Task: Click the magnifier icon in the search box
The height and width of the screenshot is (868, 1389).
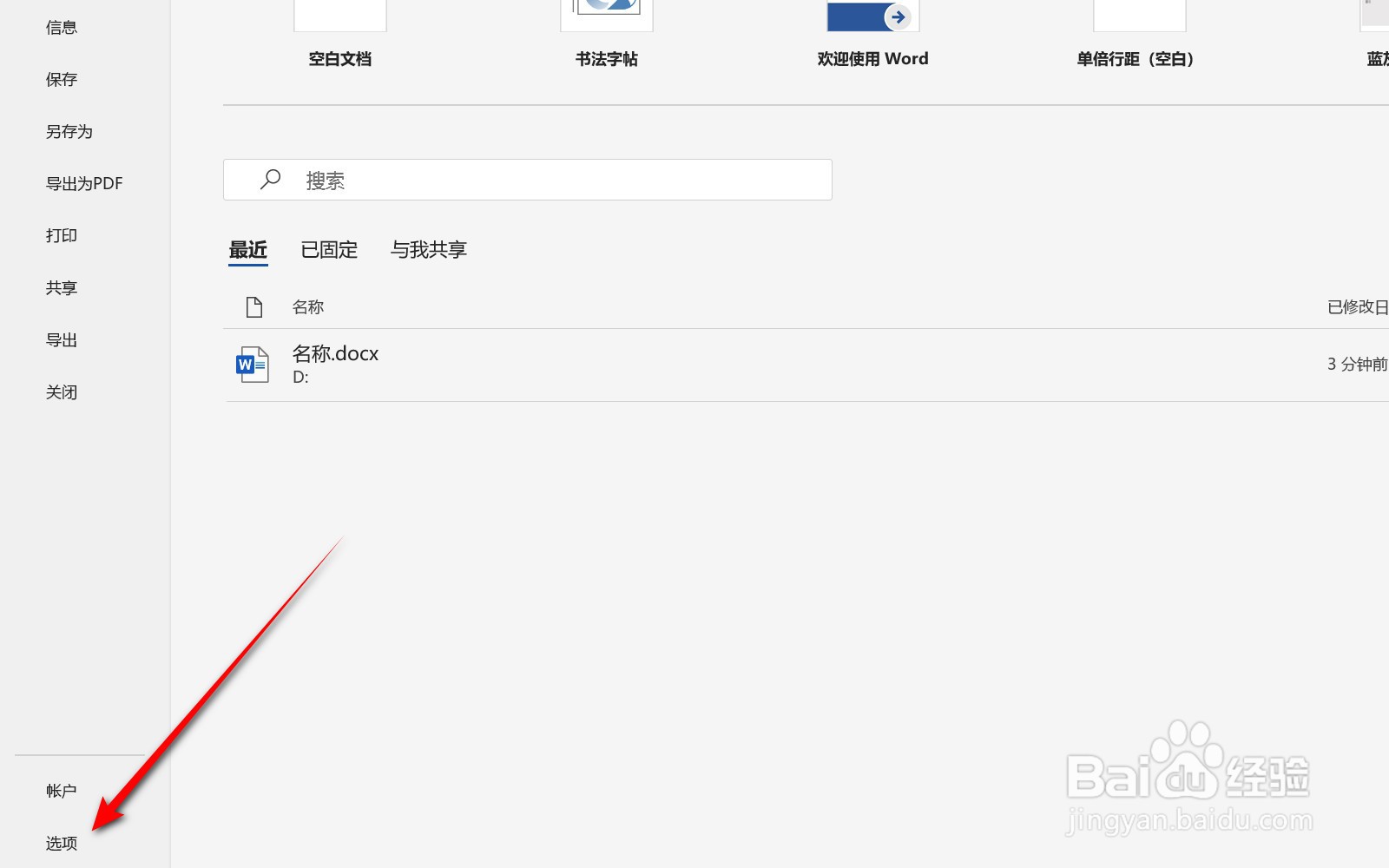Action: click(x=271, y=180)
